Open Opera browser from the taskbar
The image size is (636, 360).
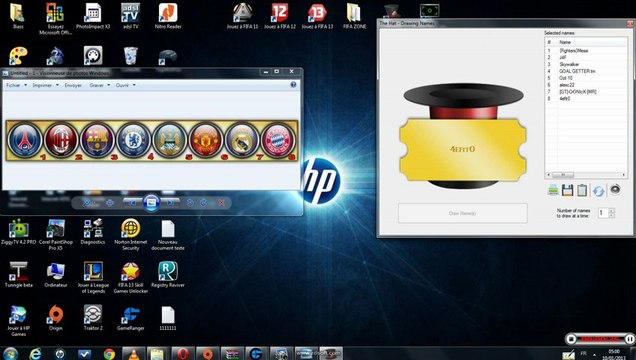183,354
